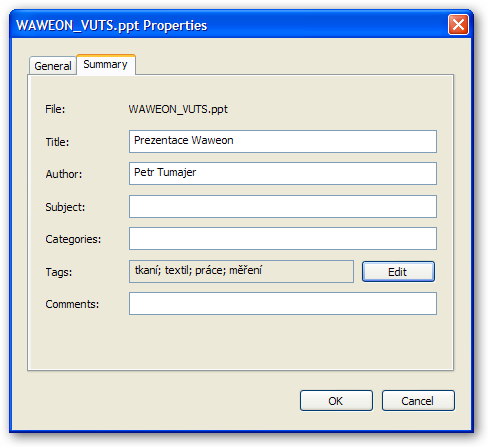Click the file name WAWEON_VUTS.ppt text

point(178,109)
